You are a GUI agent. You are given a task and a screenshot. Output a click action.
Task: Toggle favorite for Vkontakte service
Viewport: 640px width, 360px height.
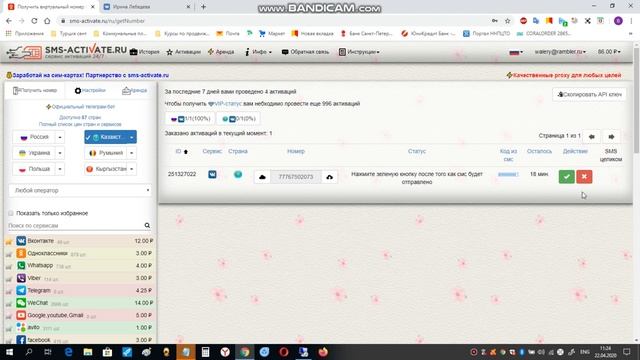coord(9,242)
